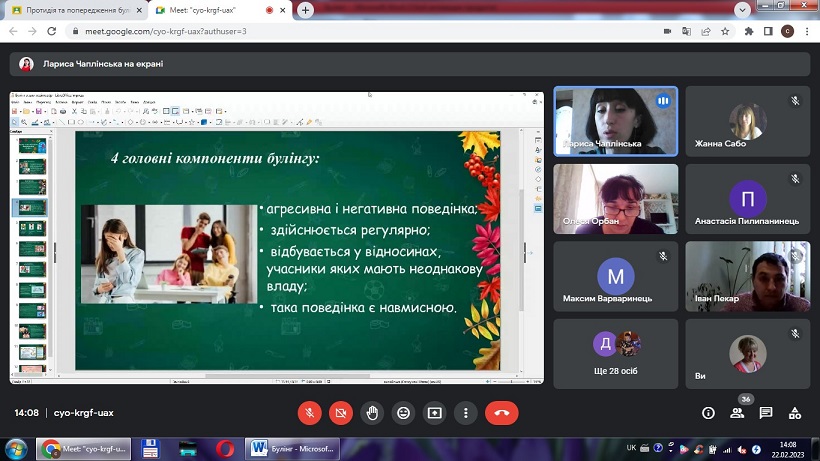The image size is (820, 461).
Task: Open Chrome profile avatar menu
Action: pos(788,31)
